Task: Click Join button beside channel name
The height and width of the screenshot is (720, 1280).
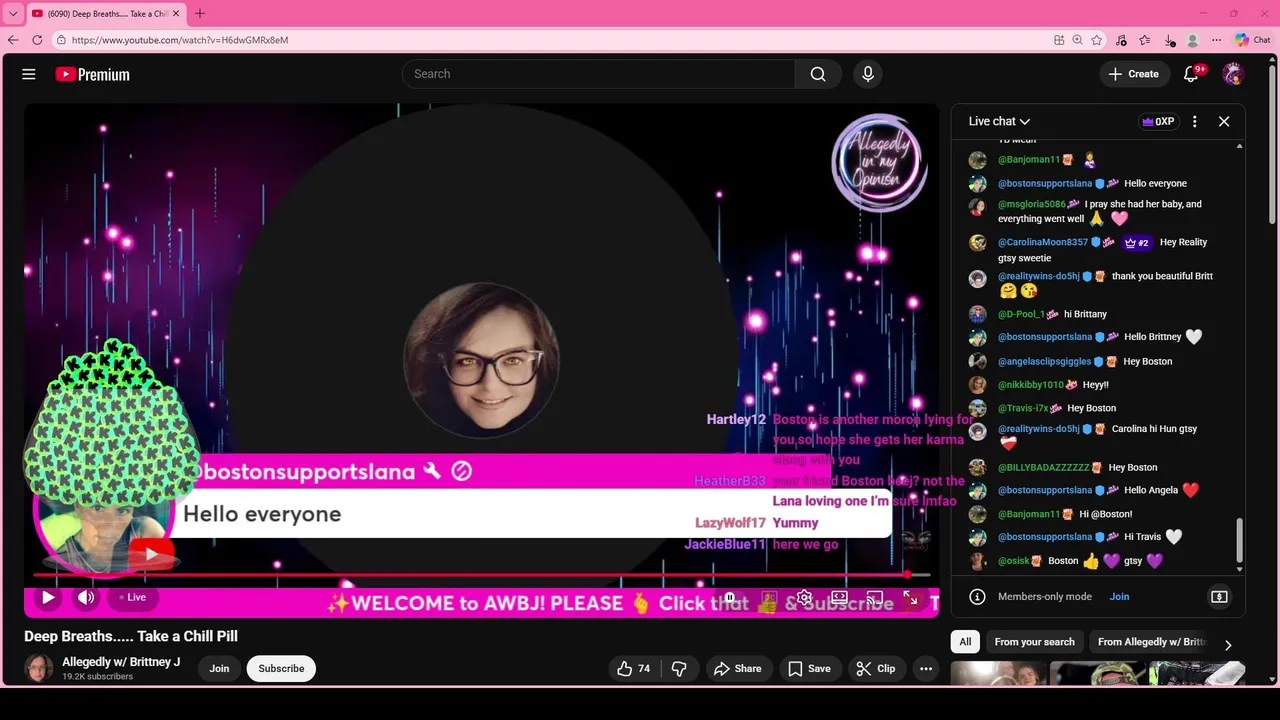Action: (x=219, y=668)
